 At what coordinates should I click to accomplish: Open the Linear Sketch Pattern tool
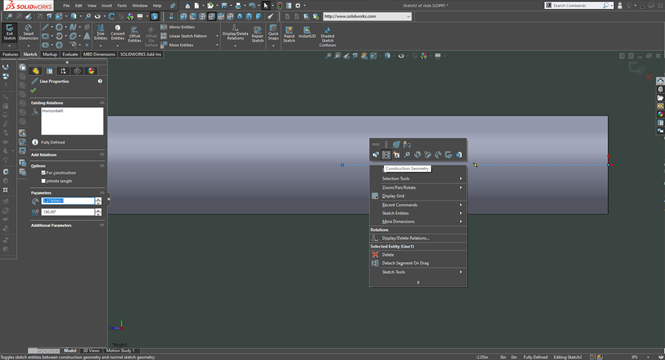point(184,36)
